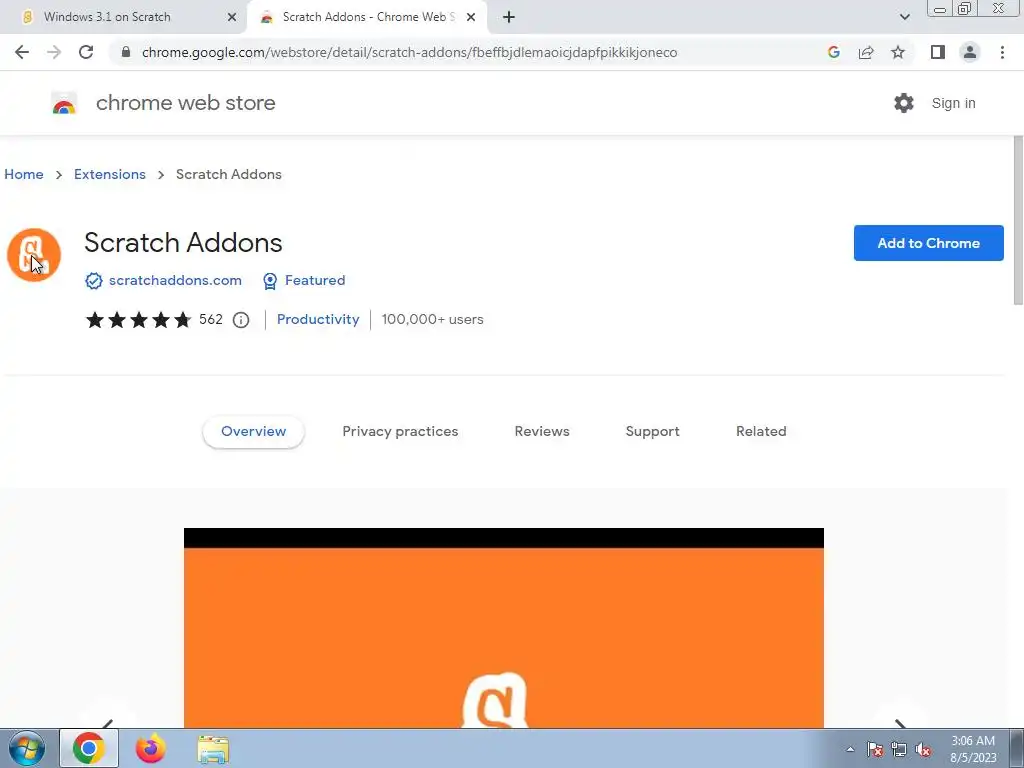
Task: Open network tray icon
Action: [899, 749]
